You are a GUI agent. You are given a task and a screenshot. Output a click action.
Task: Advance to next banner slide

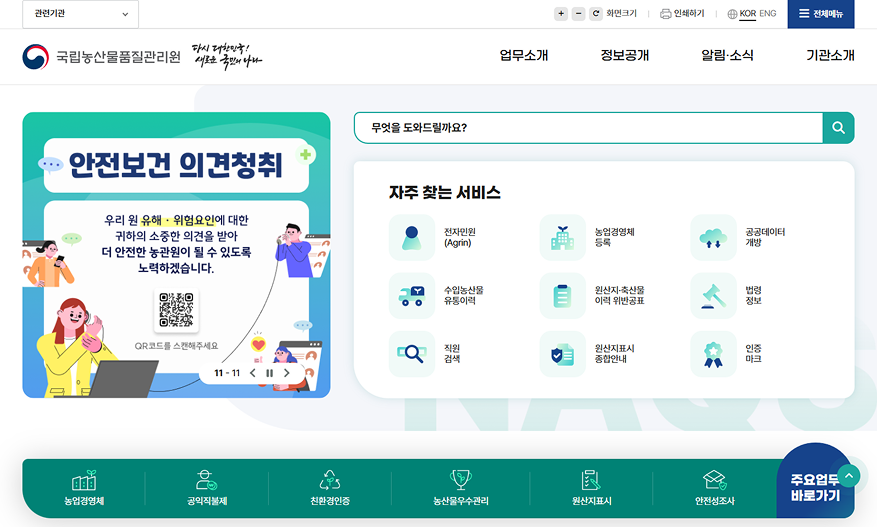[x=287, y=373]
